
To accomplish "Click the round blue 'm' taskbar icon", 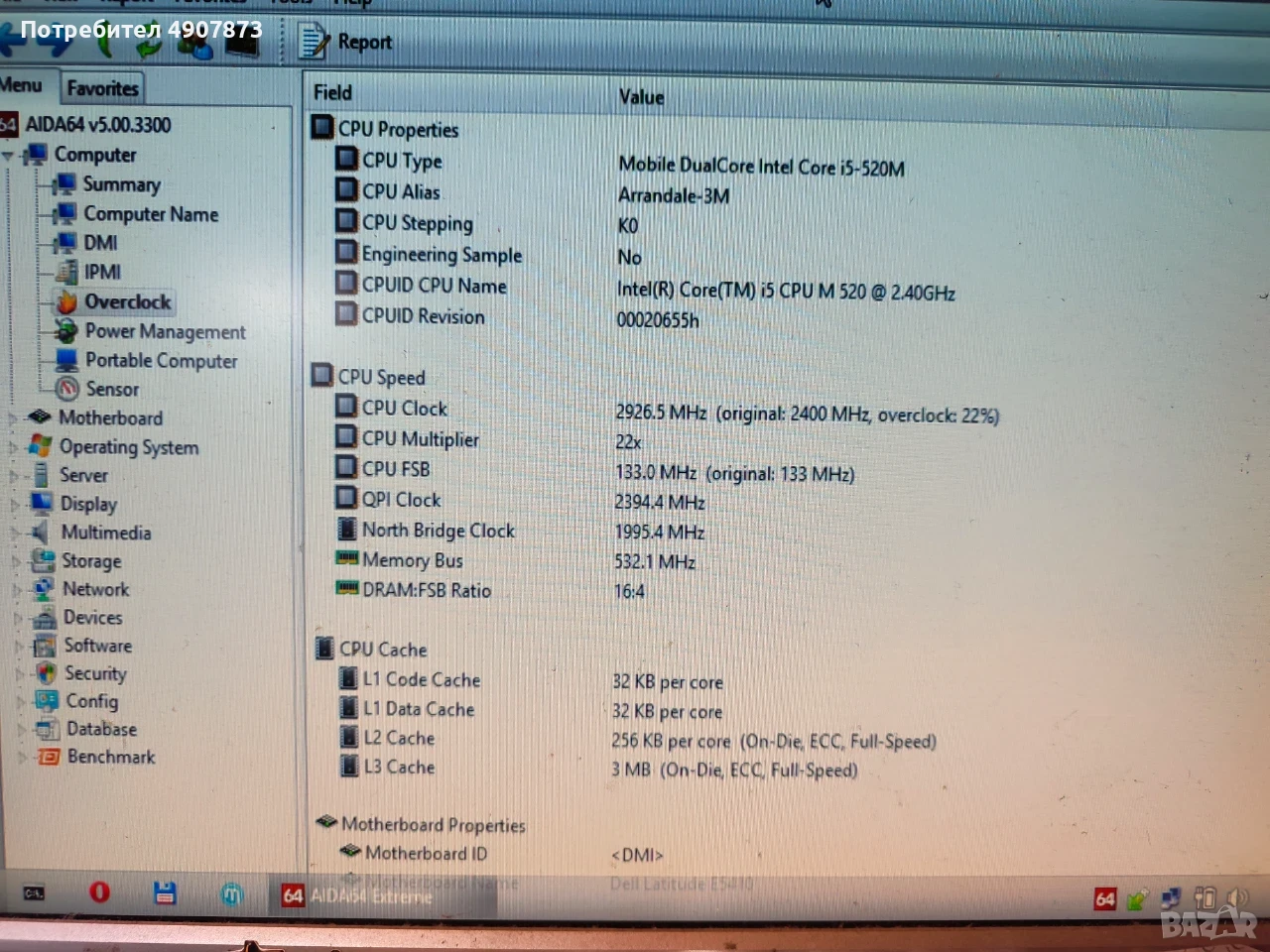I will tap(231, 894).
